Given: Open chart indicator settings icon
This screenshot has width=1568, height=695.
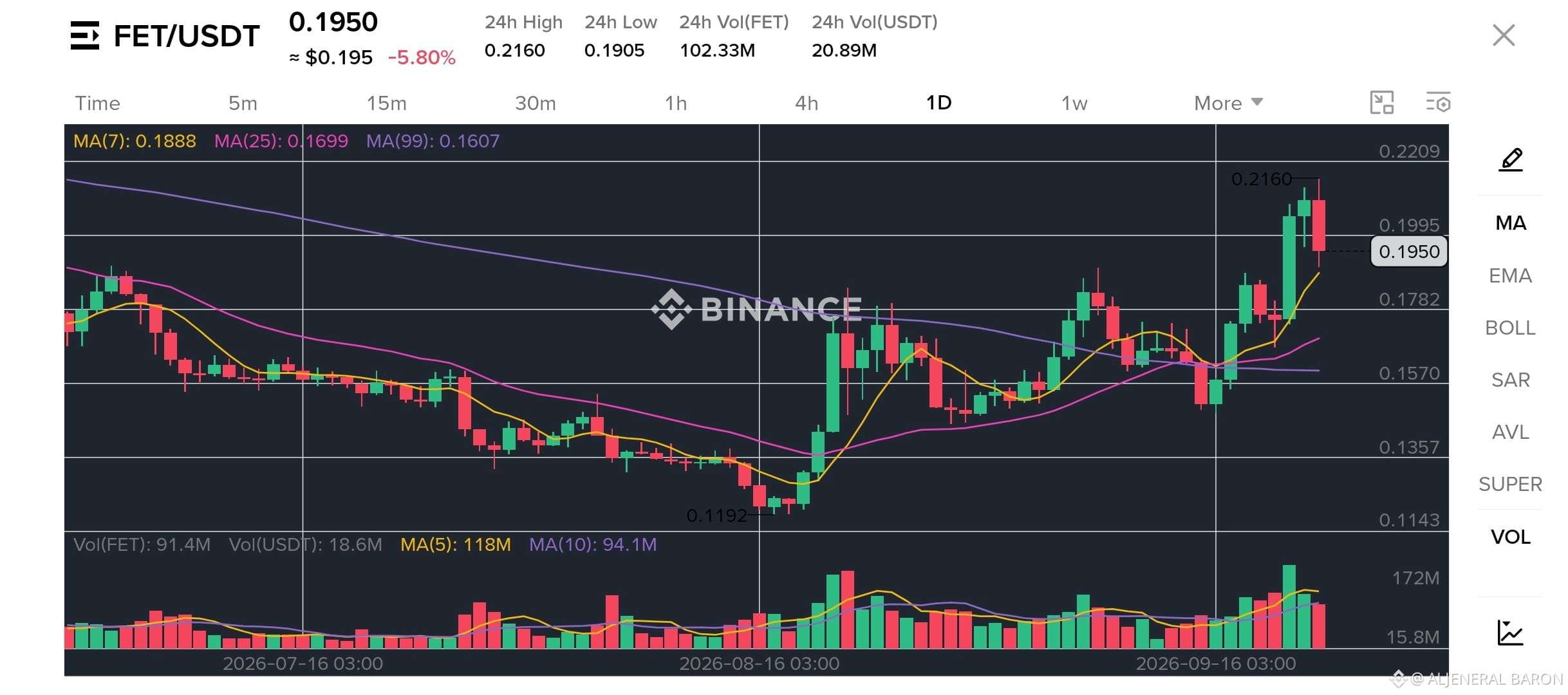Looking at the screenshot, I should tap(1438, 103).
